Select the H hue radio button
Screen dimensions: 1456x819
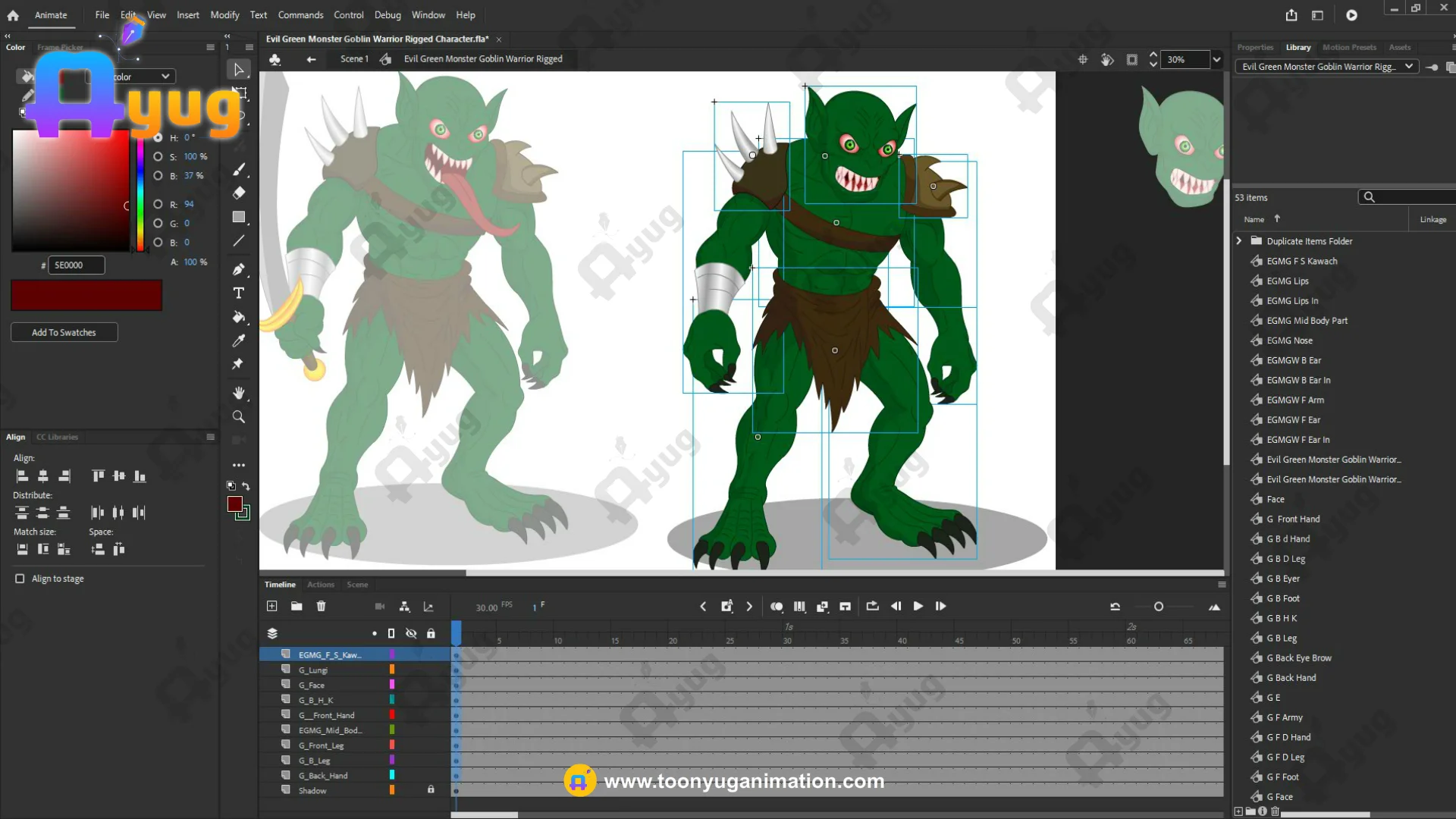click(x=158, y=138)
